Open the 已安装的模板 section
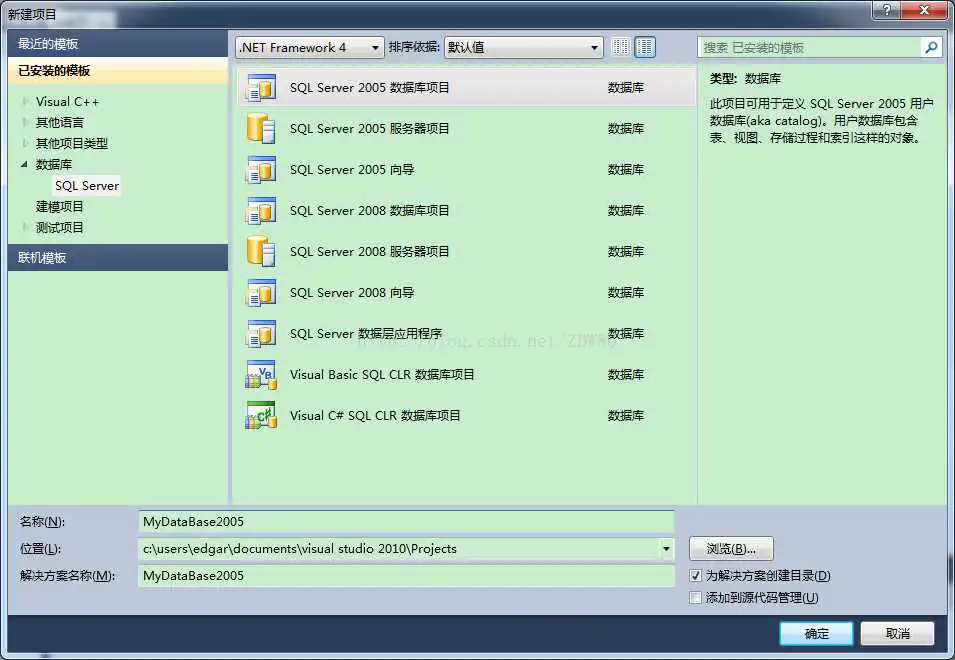Image resolution: width=955 pixels, height=660 pixels. click(118, 71)
